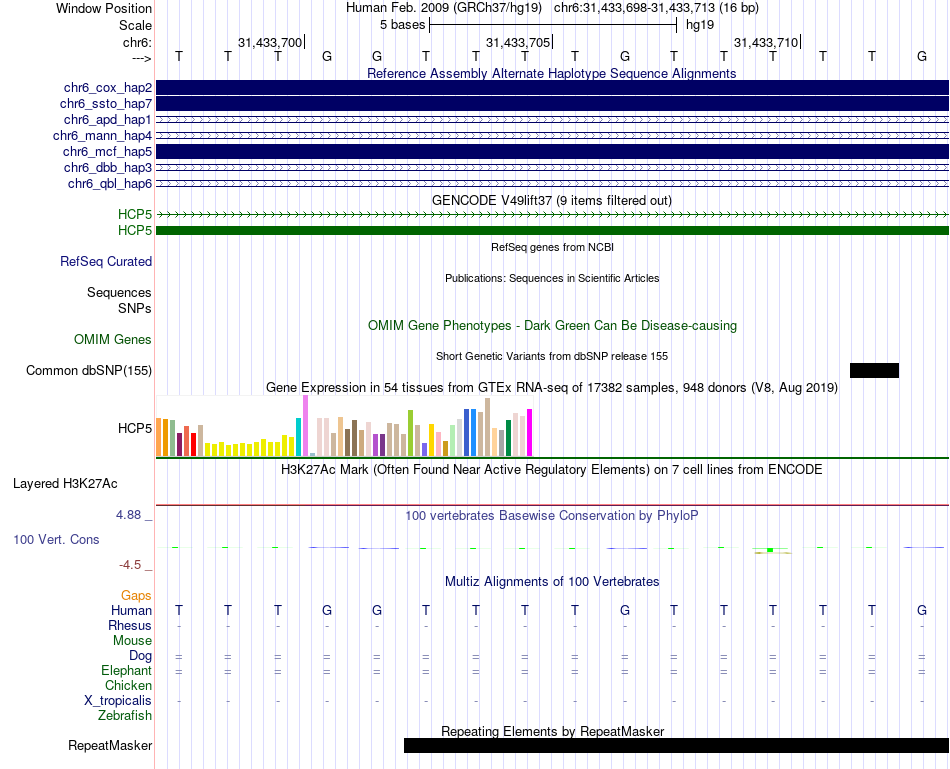
Task: Open the OMIM Genes track label
Action: [112, 339]
